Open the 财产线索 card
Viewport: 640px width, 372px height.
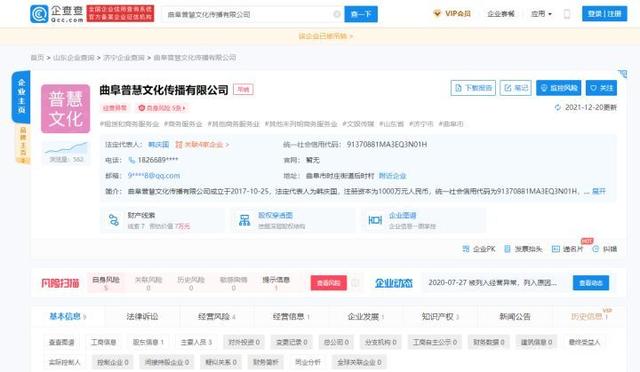tap(162, 220)
